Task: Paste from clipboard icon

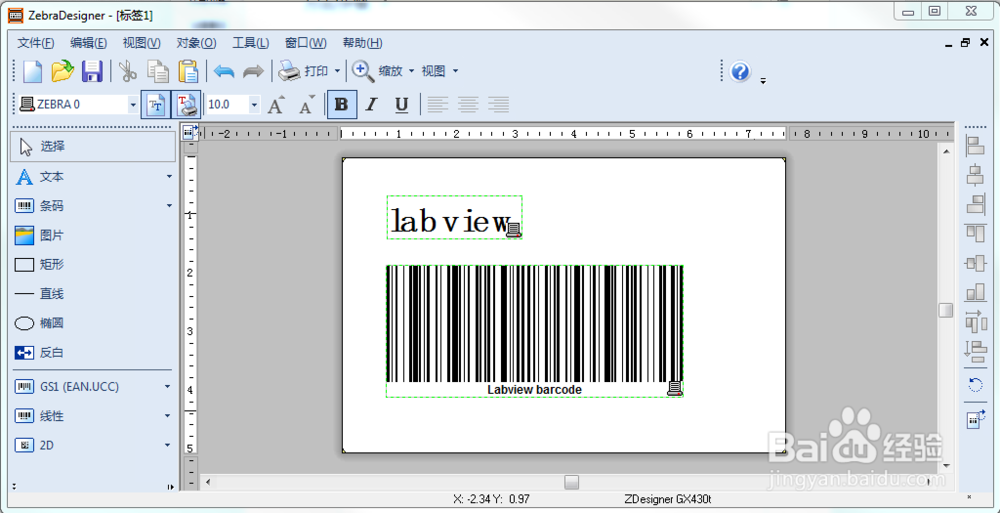Action: pyautogui.click(x=188, y=71)
